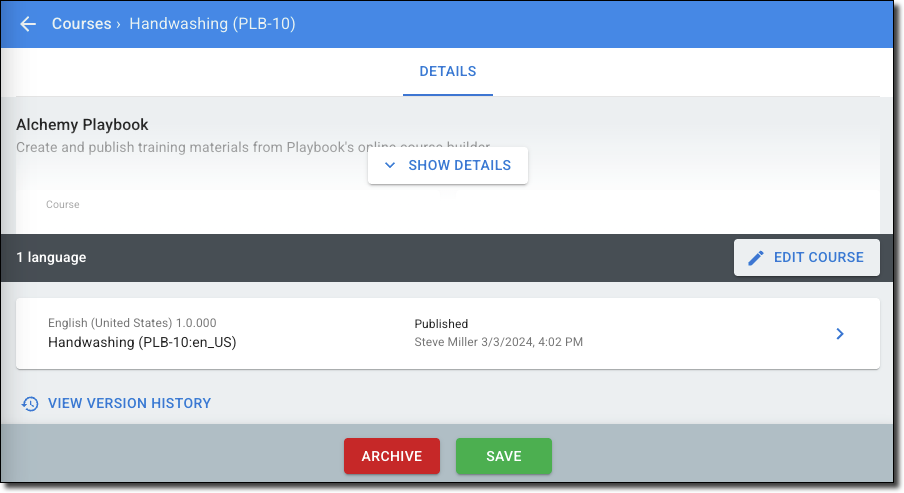Click the version history clock icon

pyautogui.click(x=30, y=404)
